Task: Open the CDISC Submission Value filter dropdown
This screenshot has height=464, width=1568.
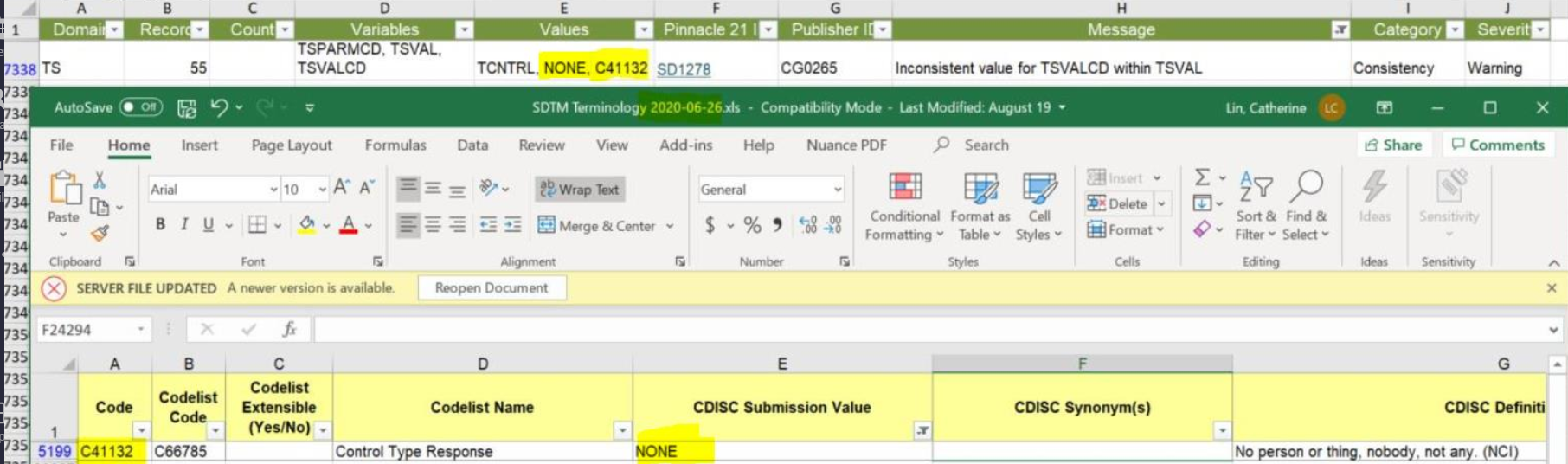Action: [x=923, y=430]
